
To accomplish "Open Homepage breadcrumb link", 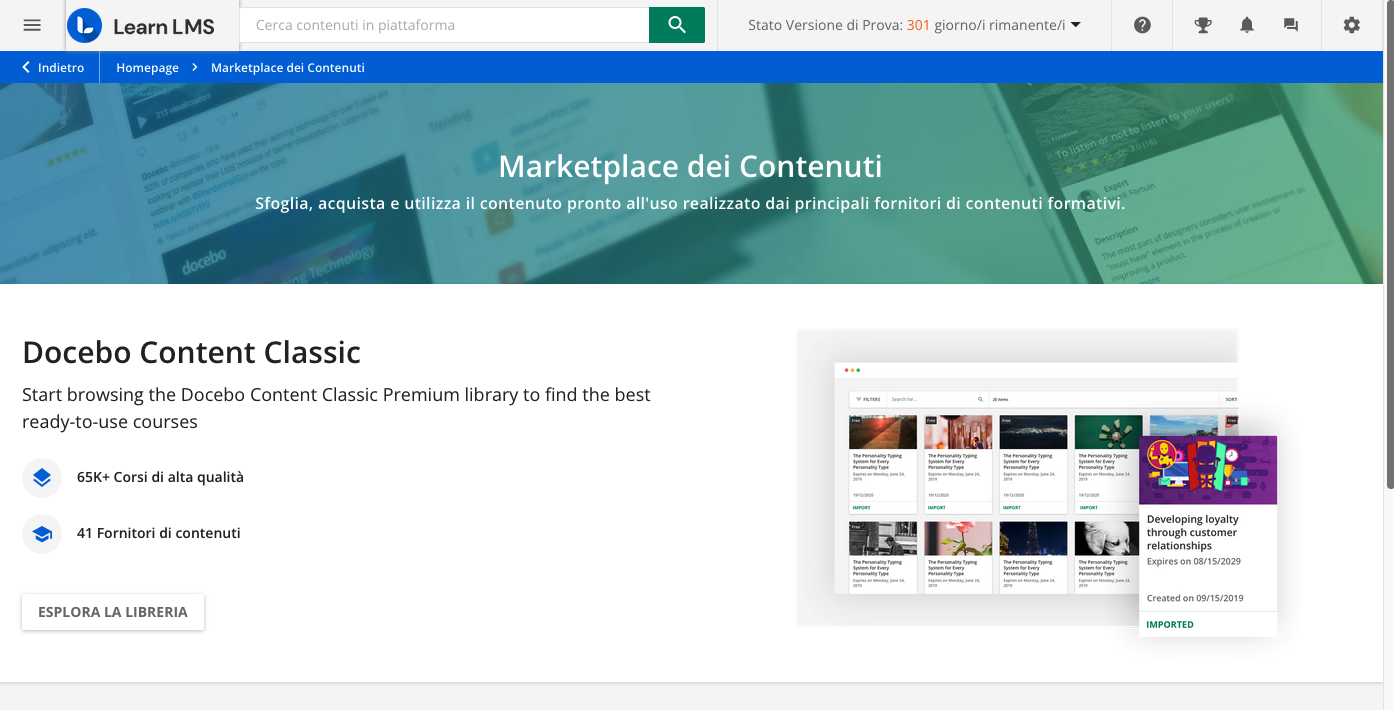I will click(147, 67).
